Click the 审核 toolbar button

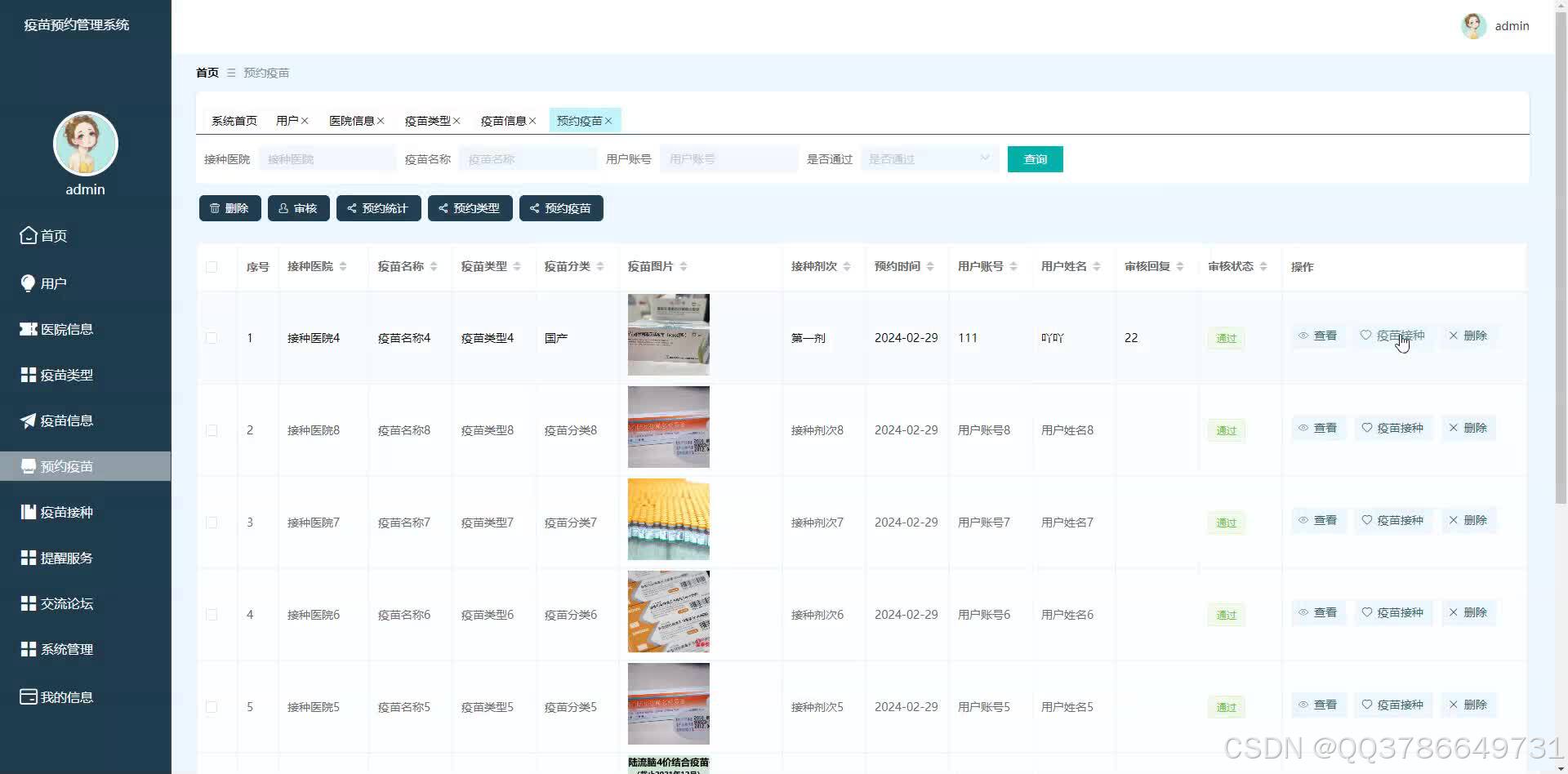299,208
